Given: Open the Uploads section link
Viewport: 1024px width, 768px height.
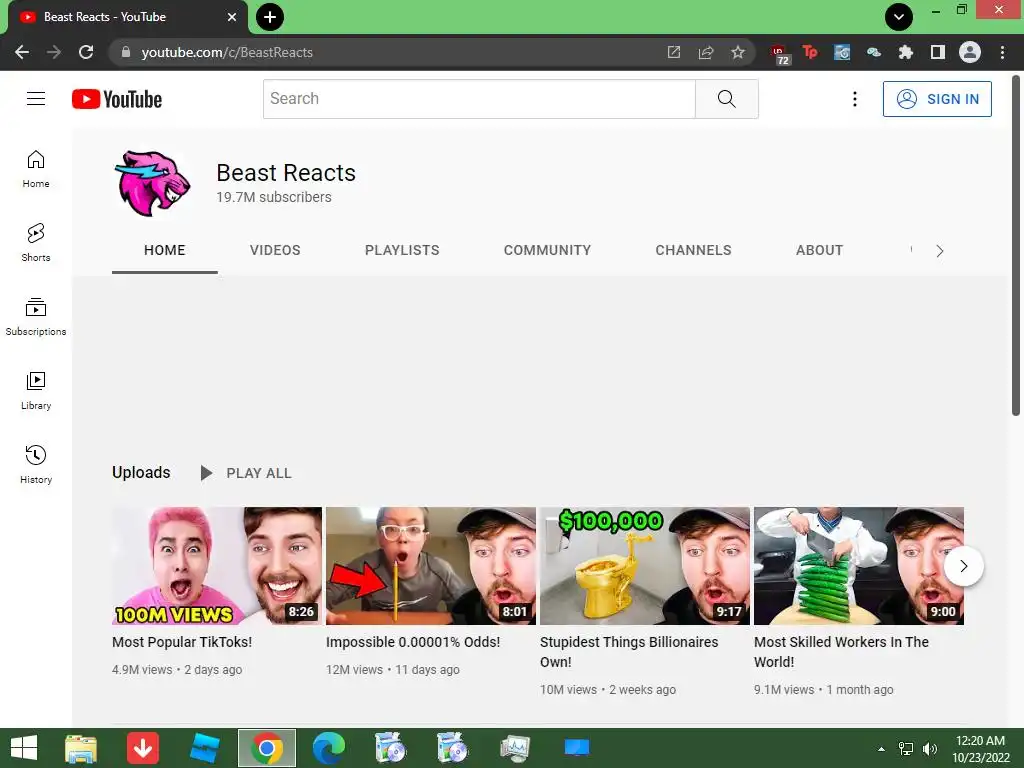Looking at the screenshot, I should click(141, 472).
